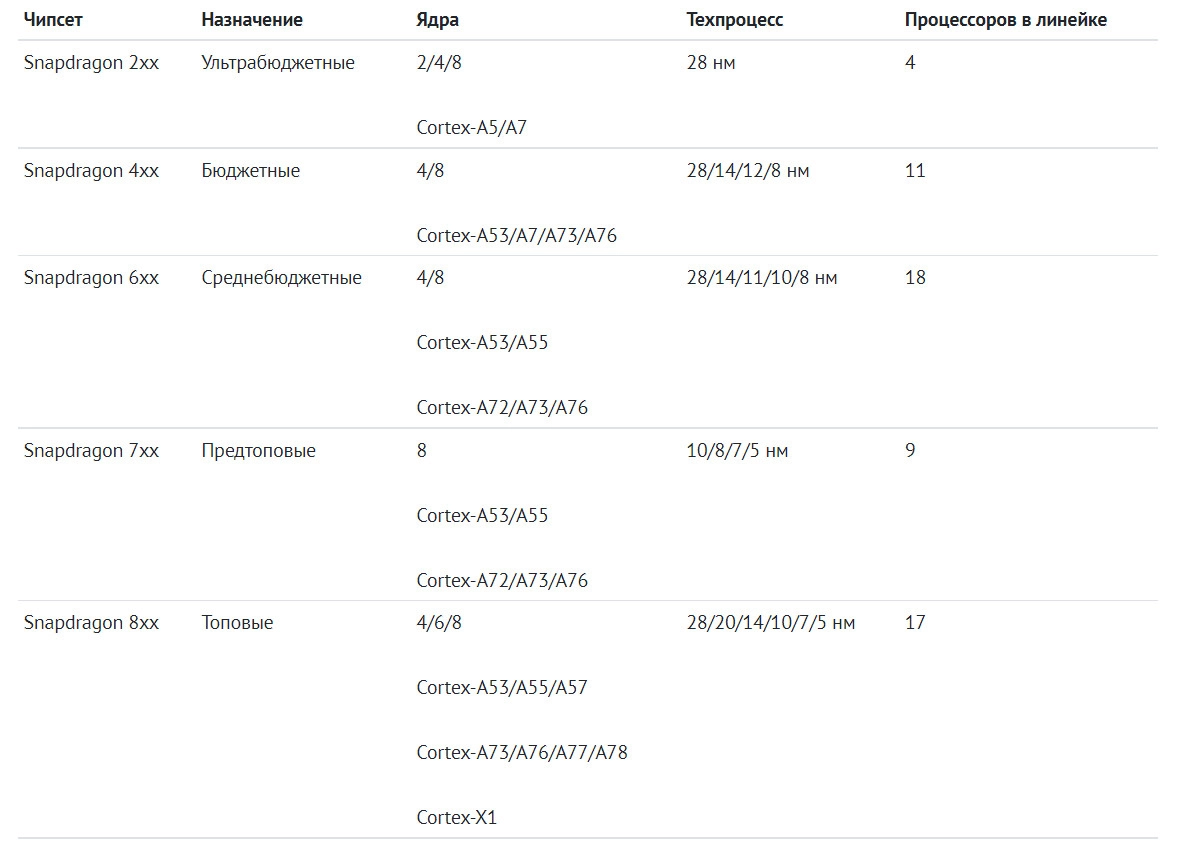Click the "Техпроцесс" column header

735,20
